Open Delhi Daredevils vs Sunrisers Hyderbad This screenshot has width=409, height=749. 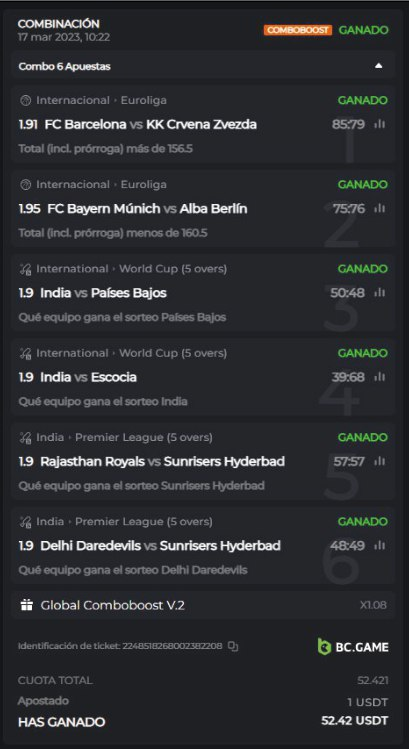click(x=161, y=546)
